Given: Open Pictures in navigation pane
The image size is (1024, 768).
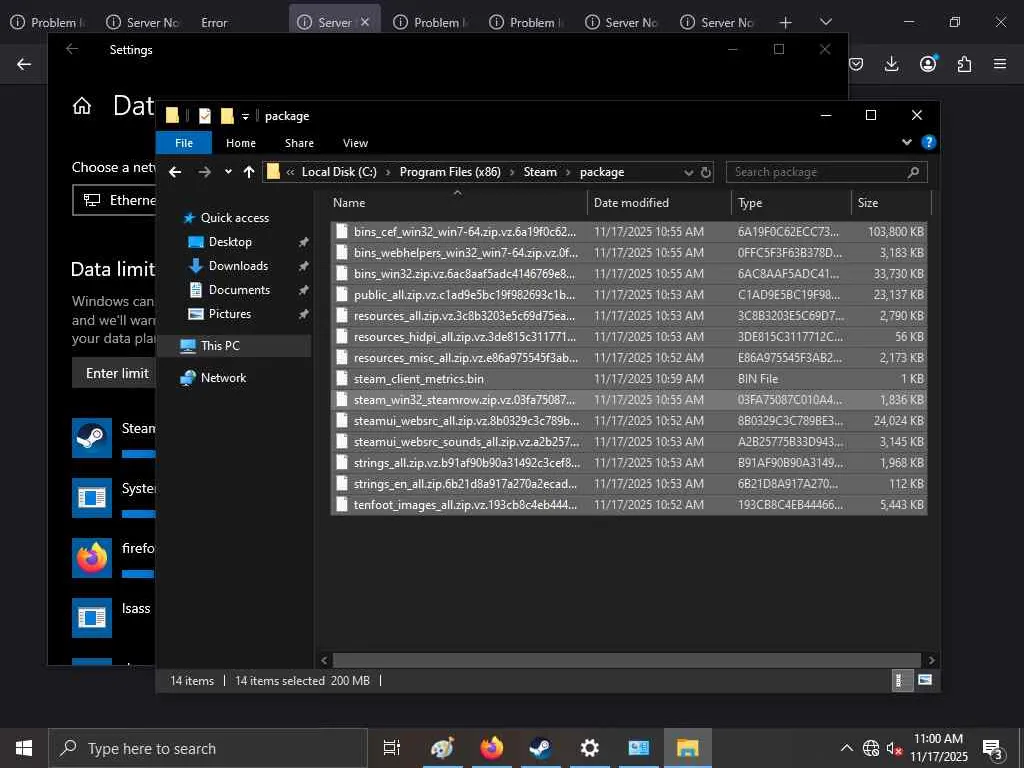Looking at the screenshot, I should (x=229, y=313).
